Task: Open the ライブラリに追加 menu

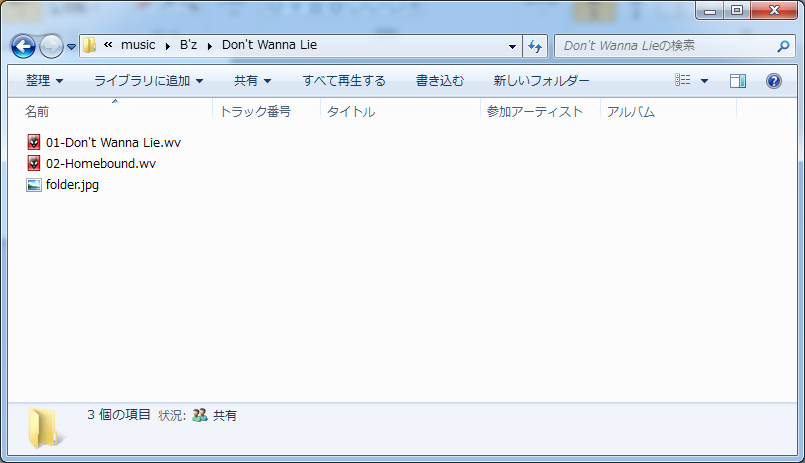Action: click(x=148, y=81)
